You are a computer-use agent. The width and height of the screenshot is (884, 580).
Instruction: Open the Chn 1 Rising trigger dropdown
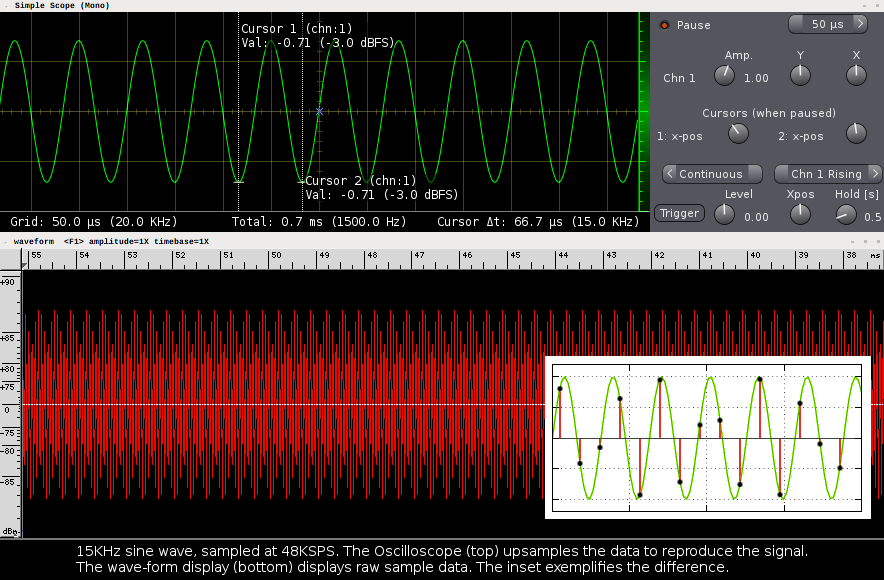[x=828, y=174]
